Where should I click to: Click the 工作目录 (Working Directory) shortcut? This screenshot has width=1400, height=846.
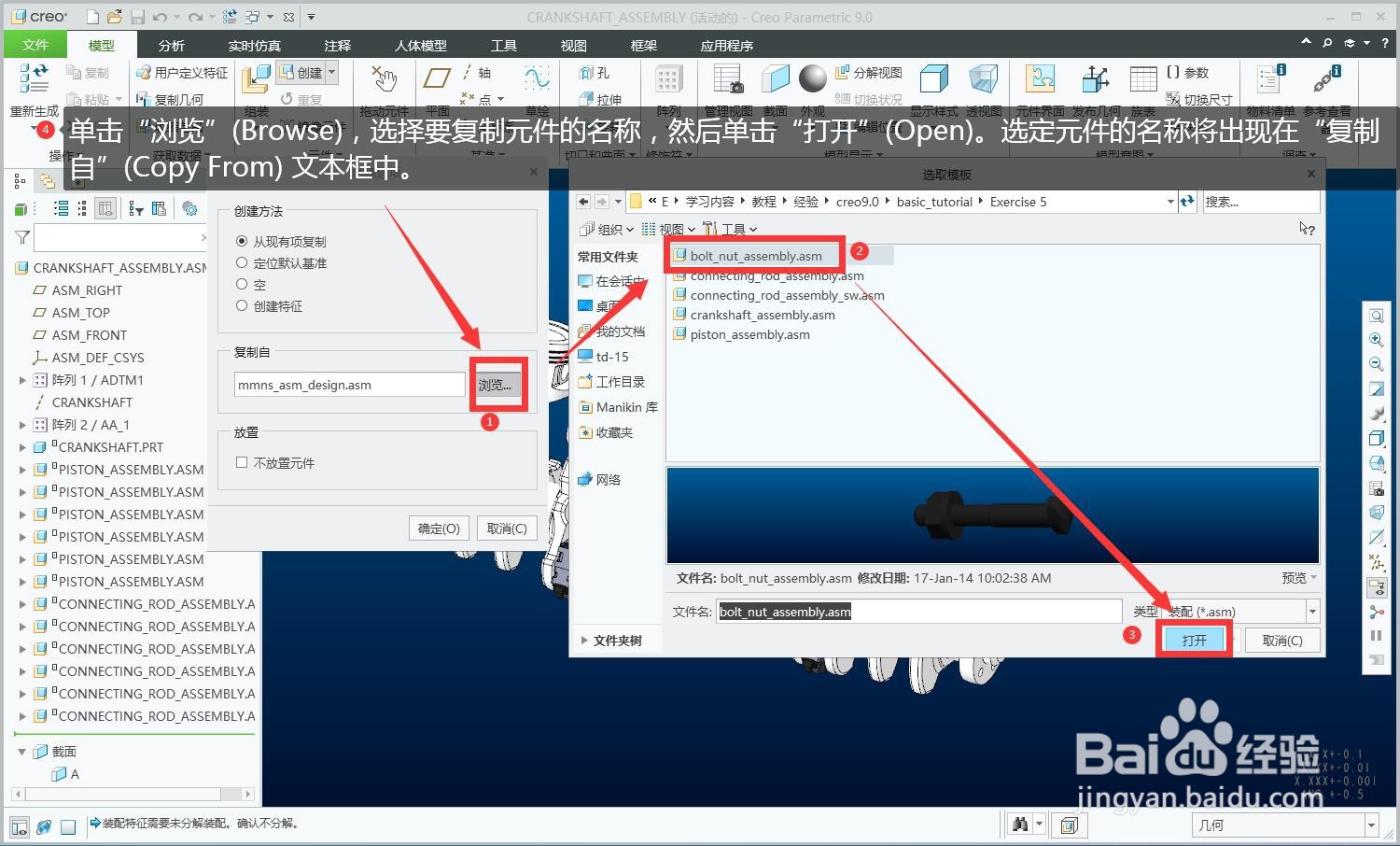click(x=611, y=381)
